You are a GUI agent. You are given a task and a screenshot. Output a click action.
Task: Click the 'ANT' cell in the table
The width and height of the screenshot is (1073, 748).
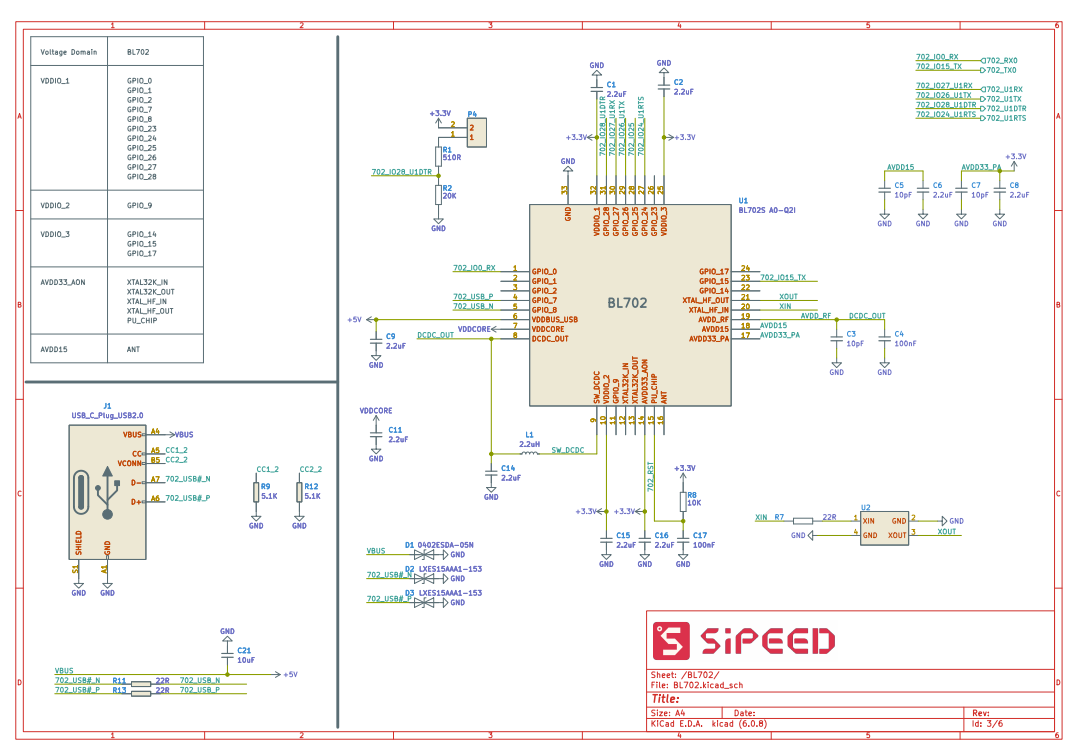[x=133, y=349]
